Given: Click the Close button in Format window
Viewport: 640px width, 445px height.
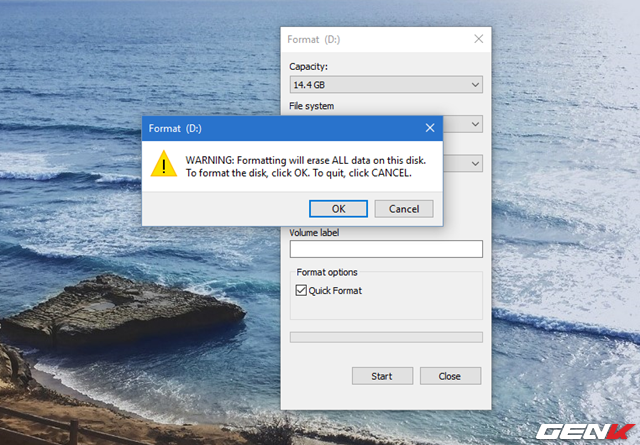Looking at the screenshot, I should pyautogui.click(x=450, y=376).
